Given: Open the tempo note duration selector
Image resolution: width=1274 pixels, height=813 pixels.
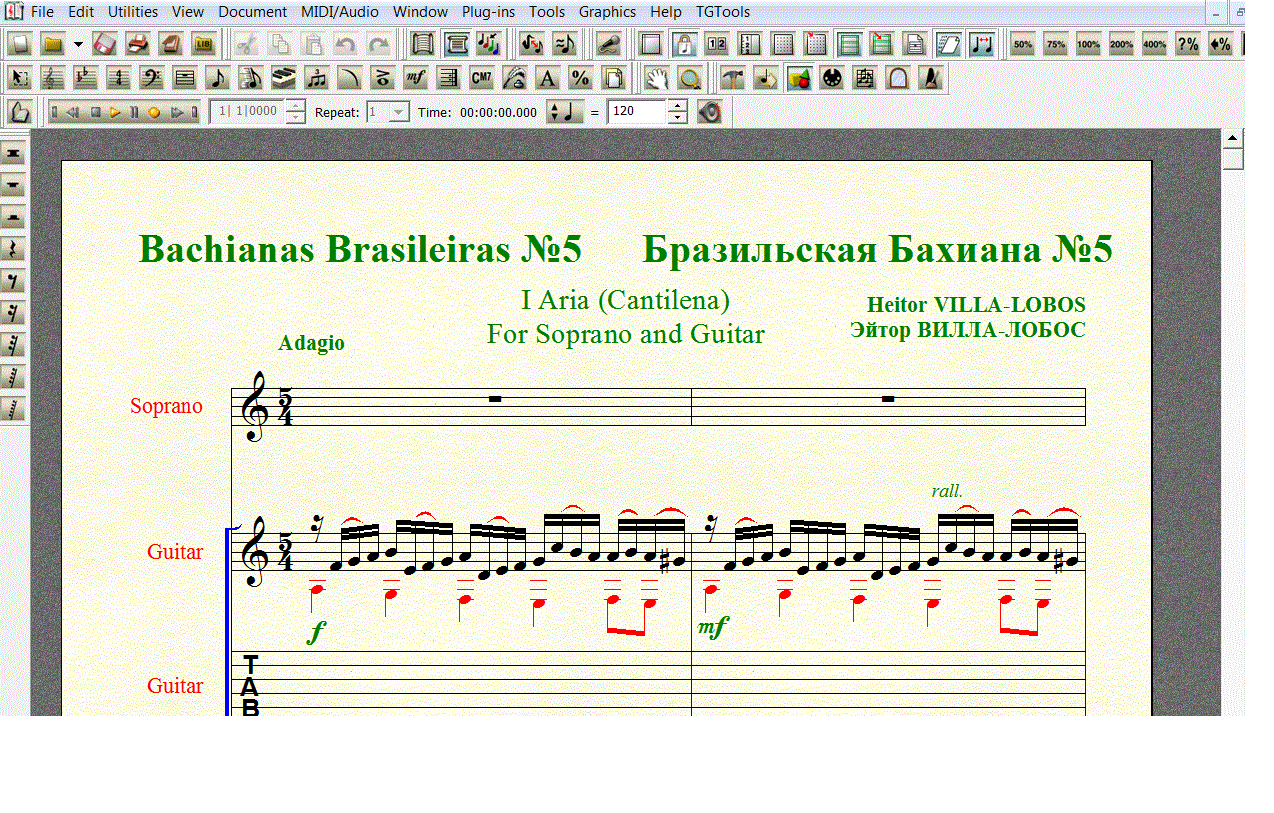Looking at the screenshot, I should tap(565, 112).
